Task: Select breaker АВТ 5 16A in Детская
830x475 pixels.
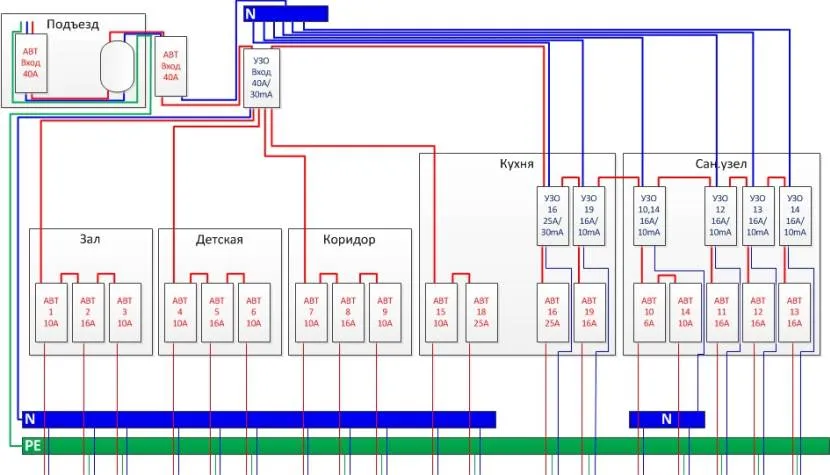Action: pyautogui.click(x=217, y=313)
